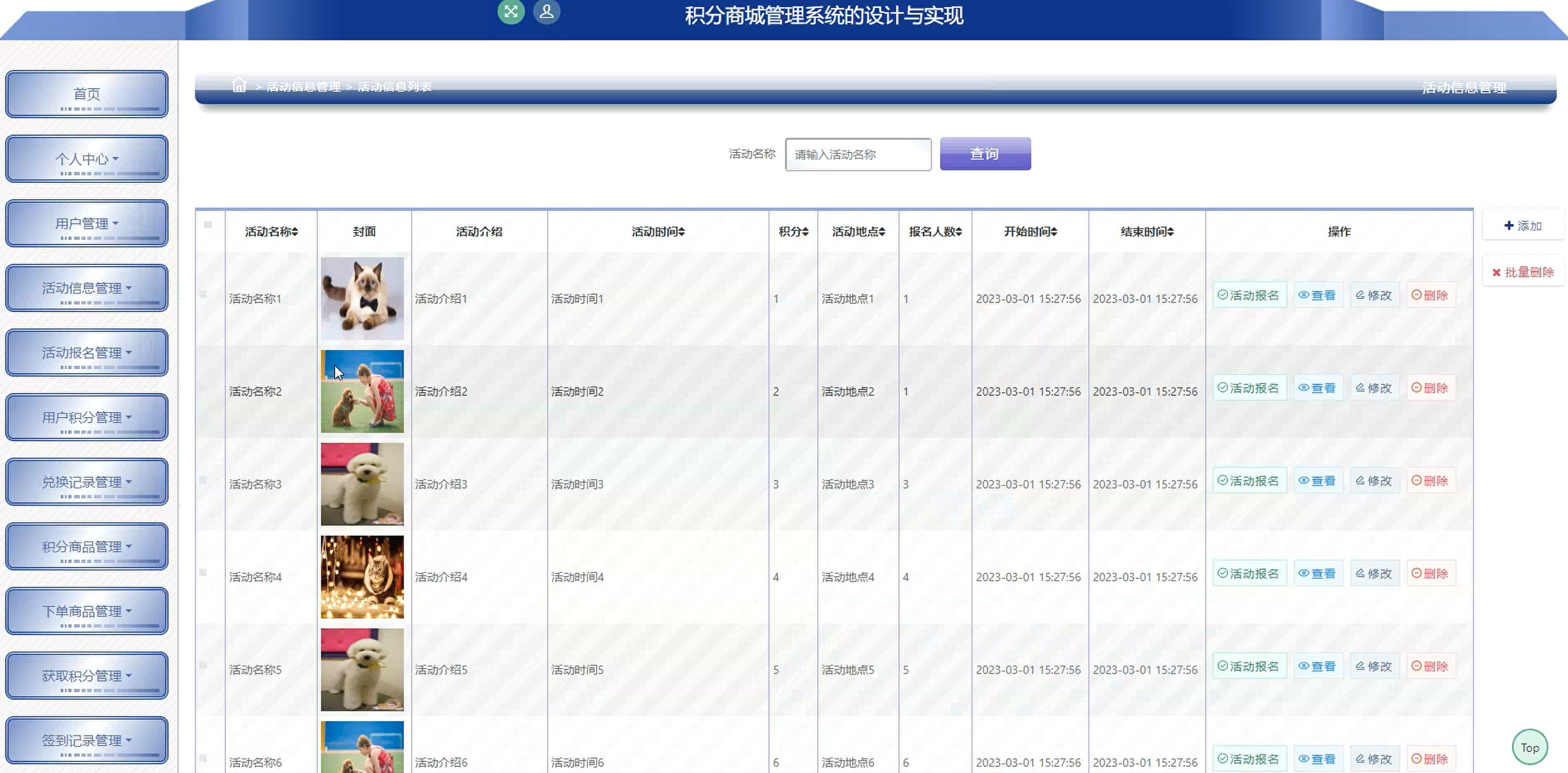The width and height of the screenshot is (1568, 773).
Task: Open the white dog cover of 活动名称3
Action: [362, 484]
